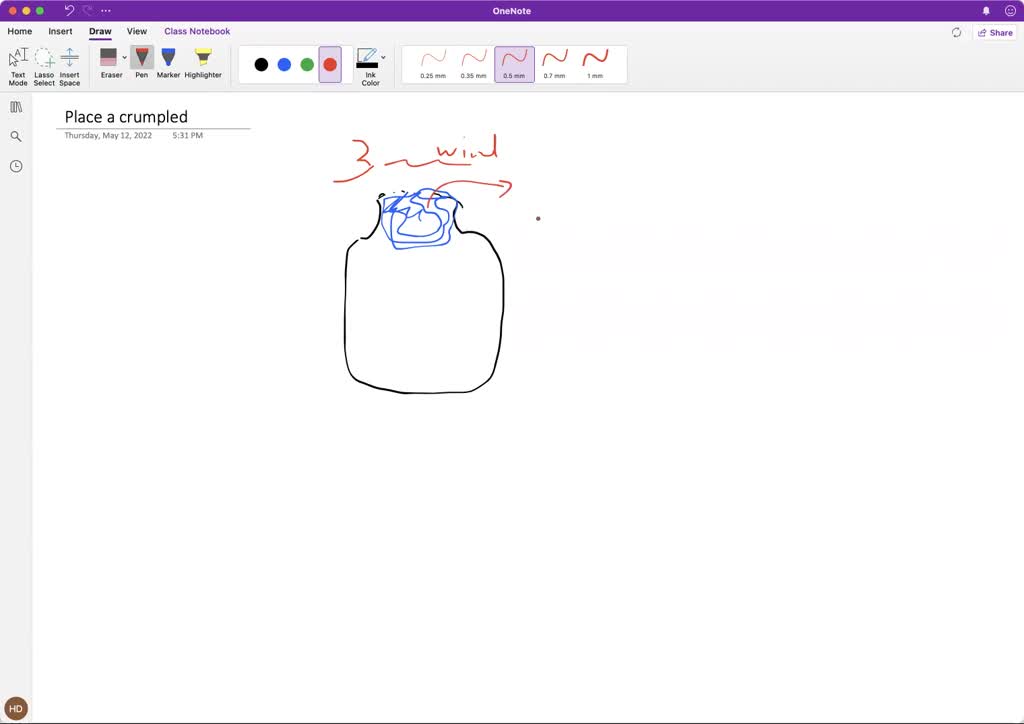Open the three-dots more options in title bar
This screenshot has height=724, width=1024.
coord(106,11)
